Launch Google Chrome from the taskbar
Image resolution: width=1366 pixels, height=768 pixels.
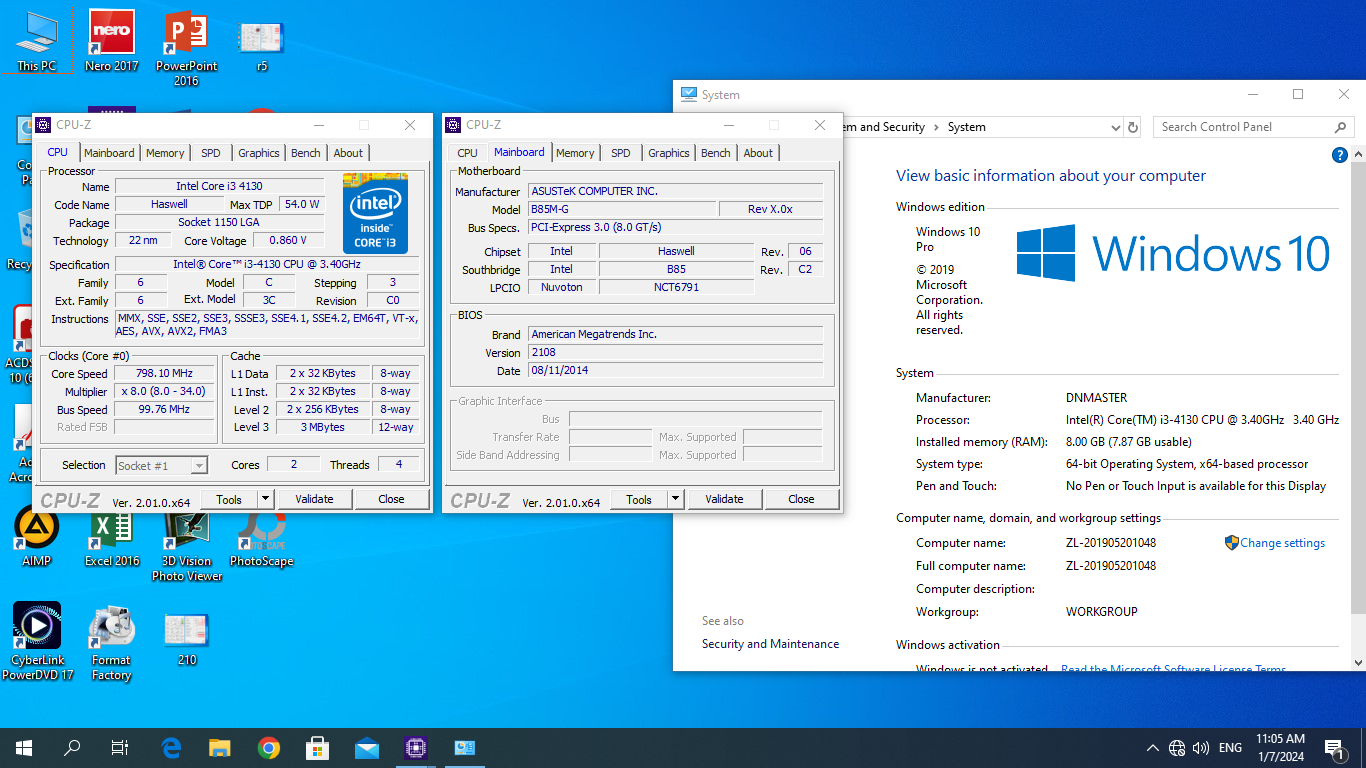point(269,747)
